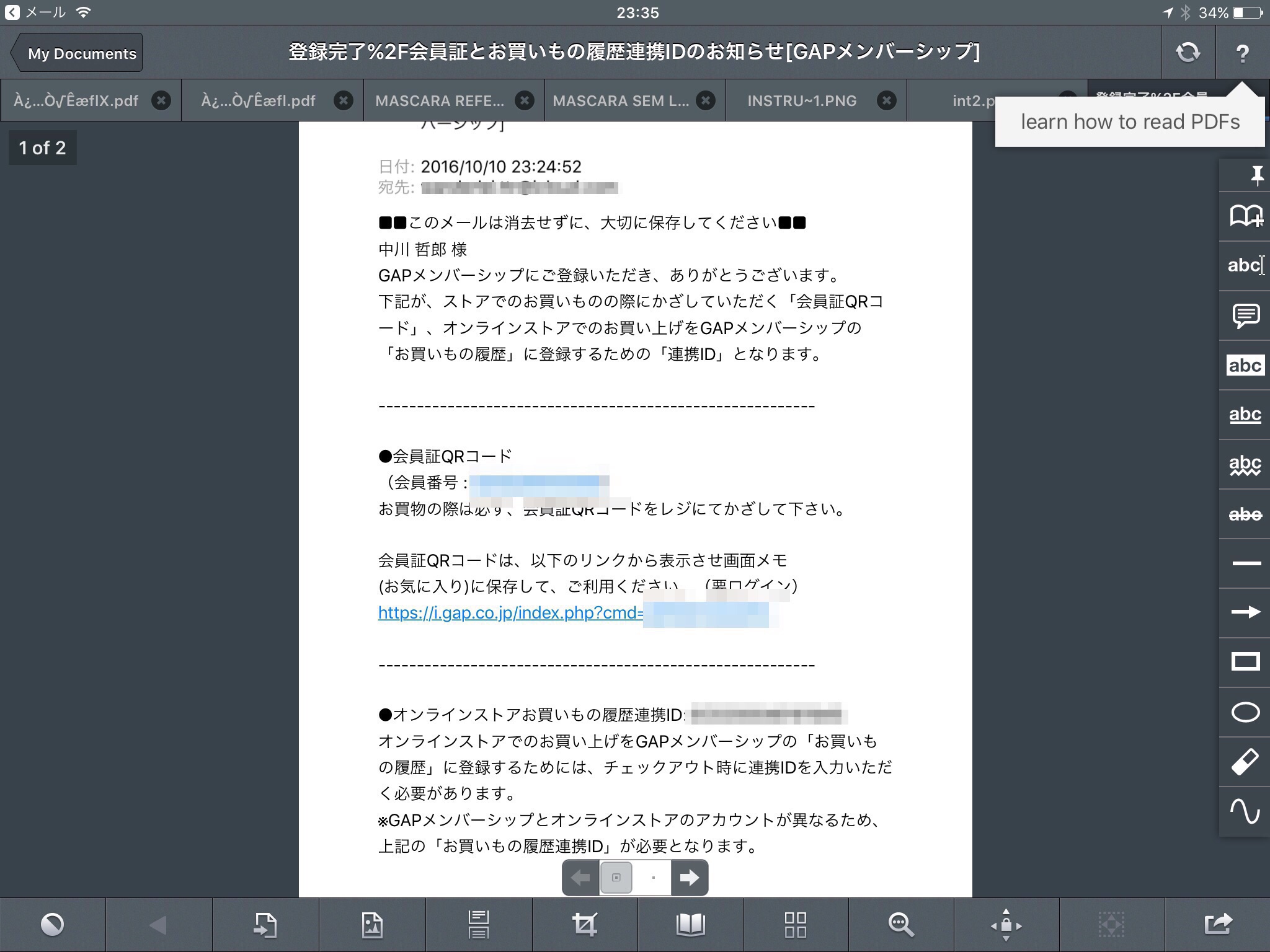Open the search magnifier in bottom bar
1270x952 pixels.
(x=900, y=925)
